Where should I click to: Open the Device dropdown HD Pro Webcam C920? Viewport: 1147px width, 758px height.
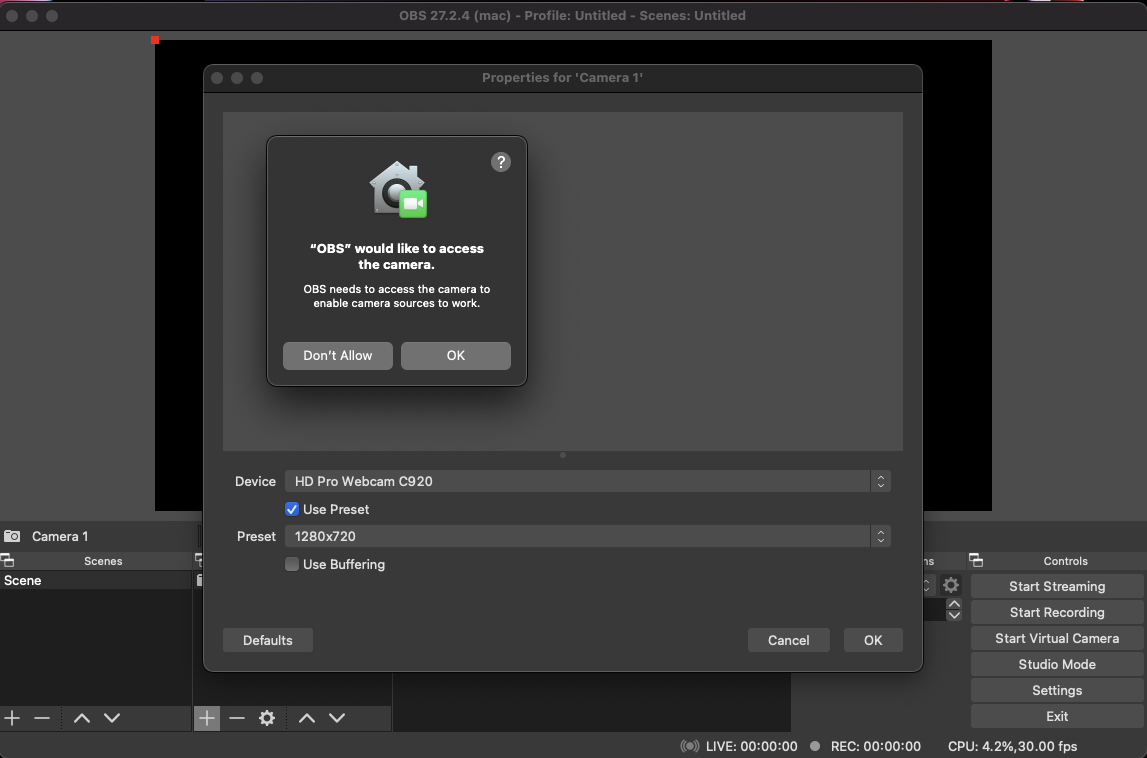(x=587, y=481)
